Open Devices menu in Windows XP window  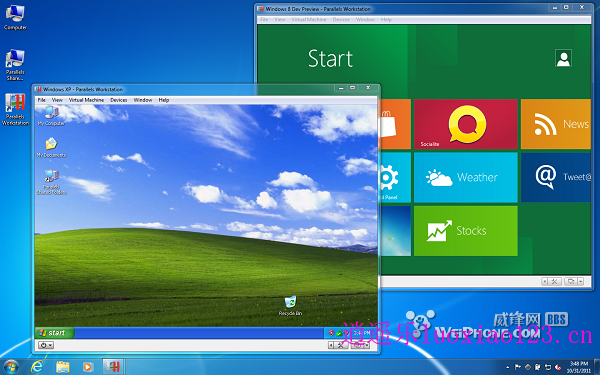coord(119,100)
